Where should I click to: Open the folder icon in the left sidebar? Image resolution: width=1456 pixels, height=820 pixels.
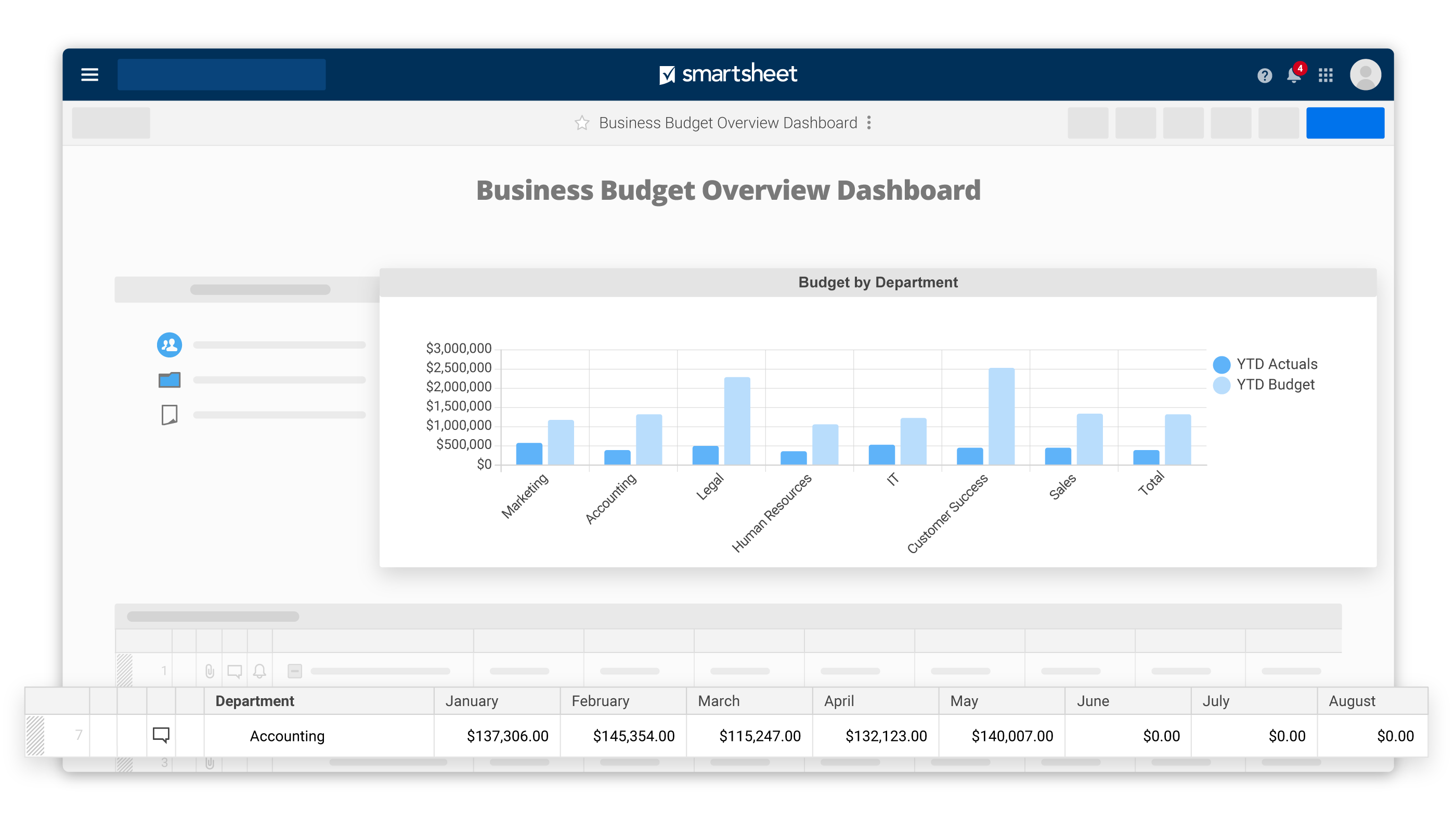[168, 379]
